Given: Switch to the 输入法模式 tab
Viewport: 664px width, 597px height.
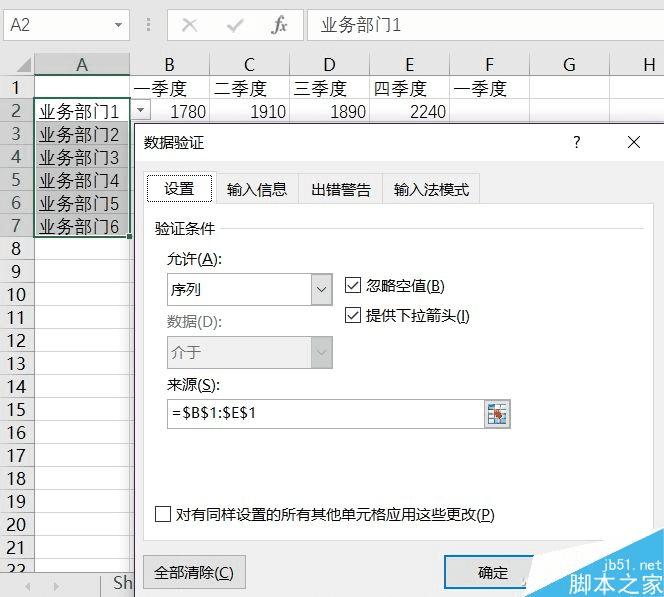Looking at the screenshot, I should (431, 189).
